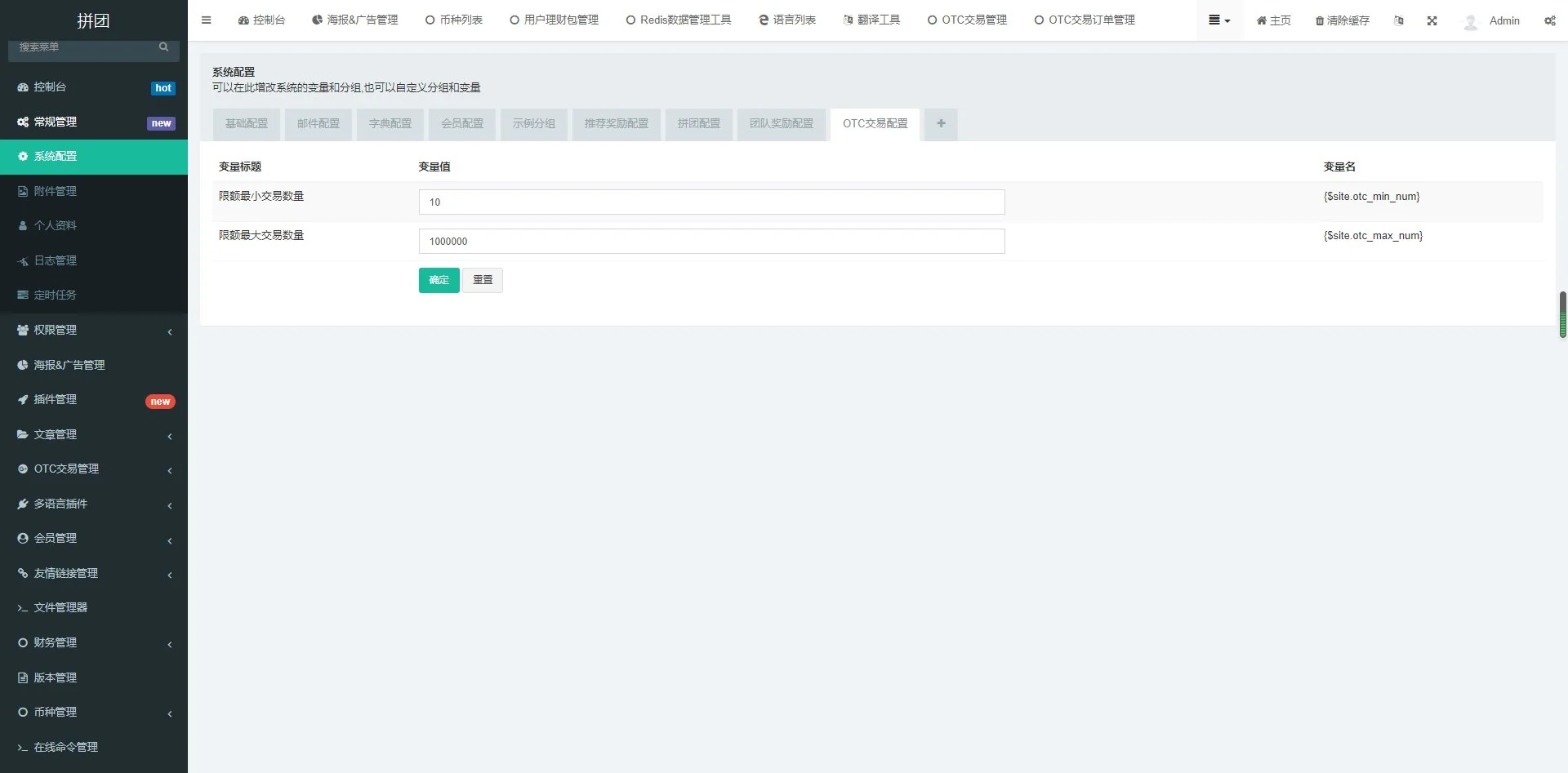Open the Redis数据管理工具 top tab
Image resolution: width=1568 pixels, height=773 pixels.
tap(678, 20)
